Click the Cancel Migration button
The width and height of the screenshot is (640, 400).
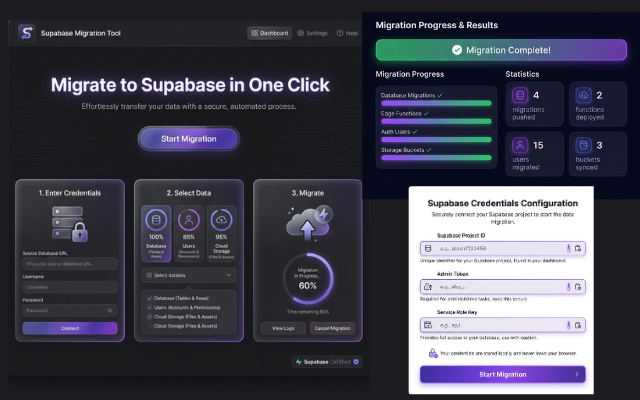coord(332,328)
